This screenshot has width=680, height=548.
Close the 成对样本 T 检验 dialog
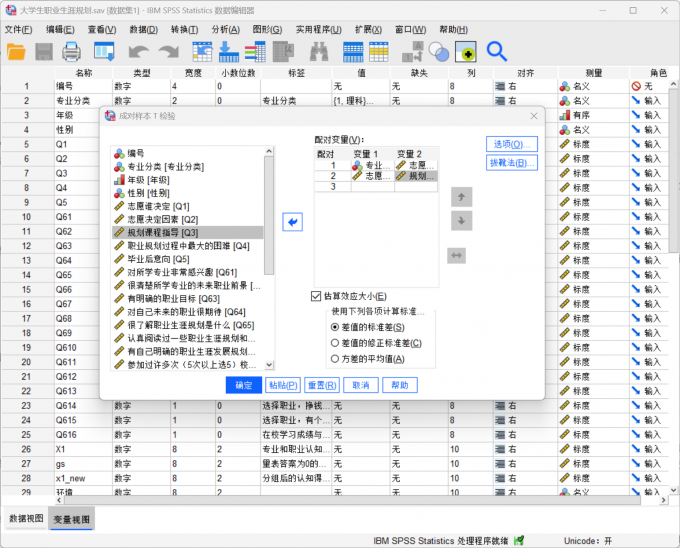point(534,116)
